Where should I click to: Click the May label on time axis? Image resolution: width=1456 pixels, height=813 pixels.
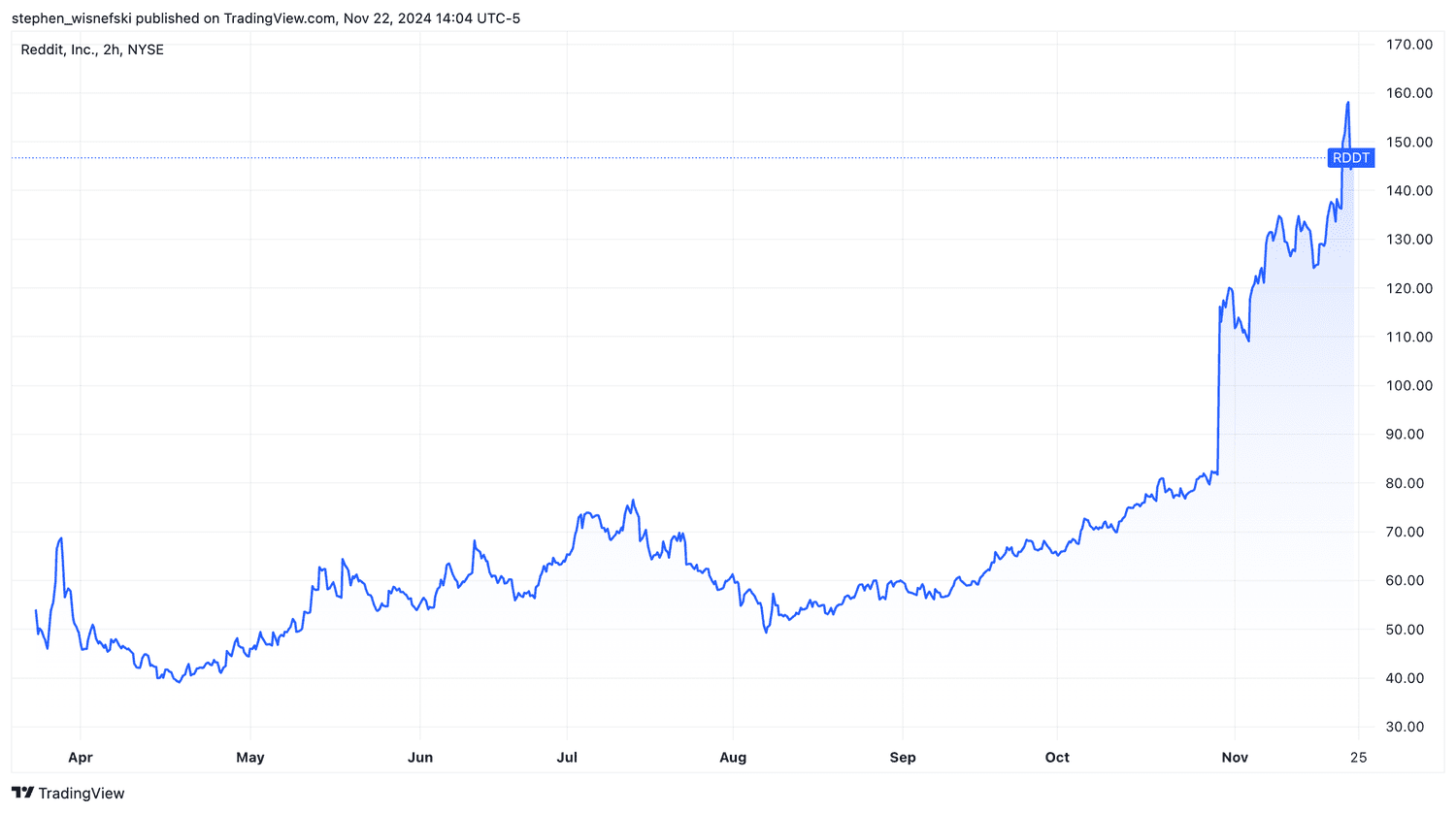point(250,758)
